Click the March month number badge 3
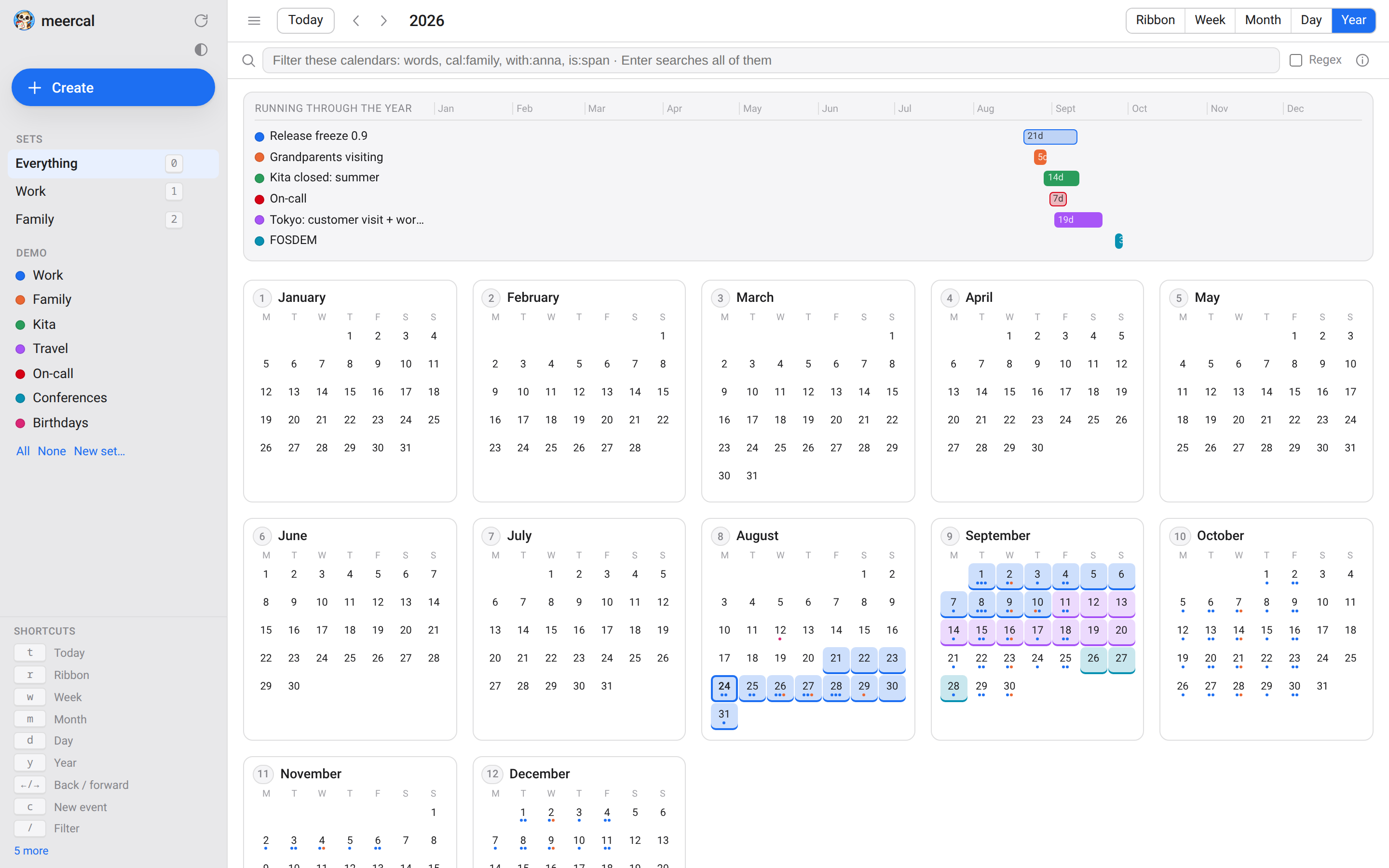The width and height of the screenshot is (1389, 868). 721,298
